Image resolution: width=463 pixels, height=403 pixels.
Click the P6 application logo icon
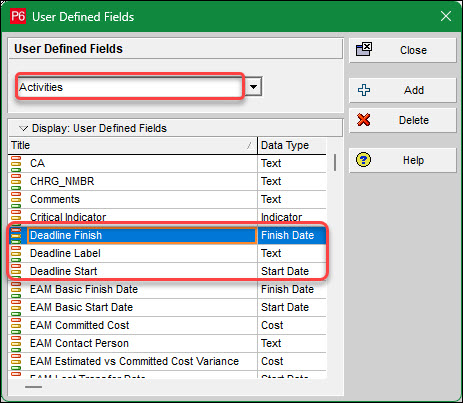click(18, 16)
